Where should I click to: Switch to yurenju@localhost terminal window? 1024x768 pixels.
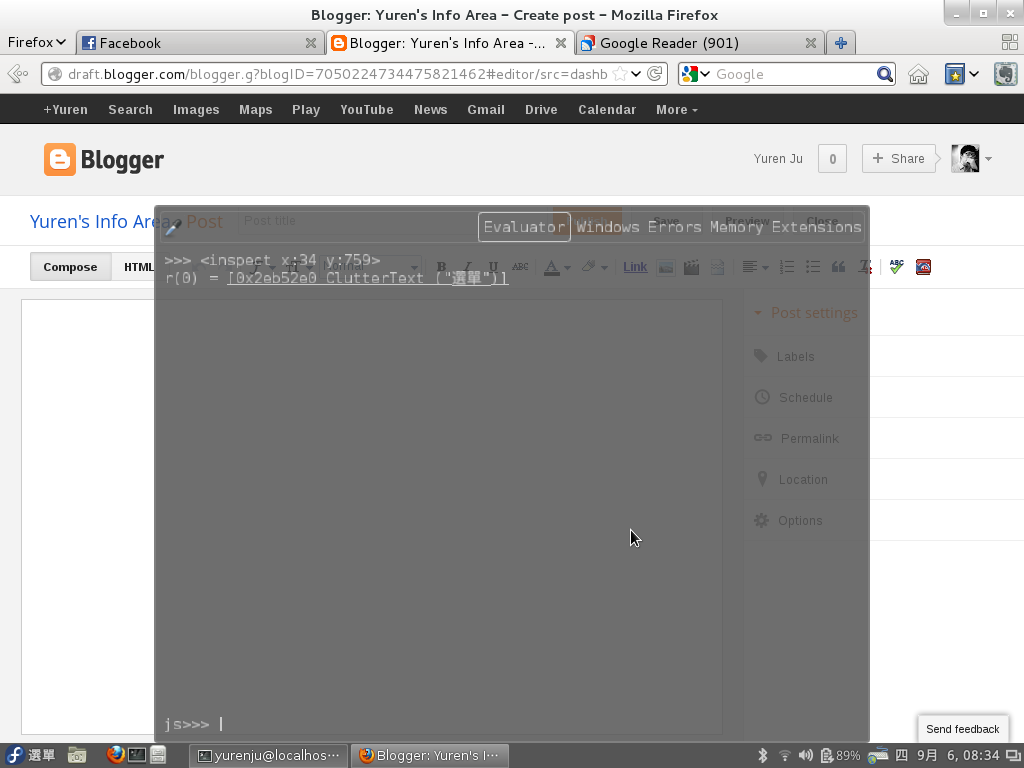[x=268, y=756]
